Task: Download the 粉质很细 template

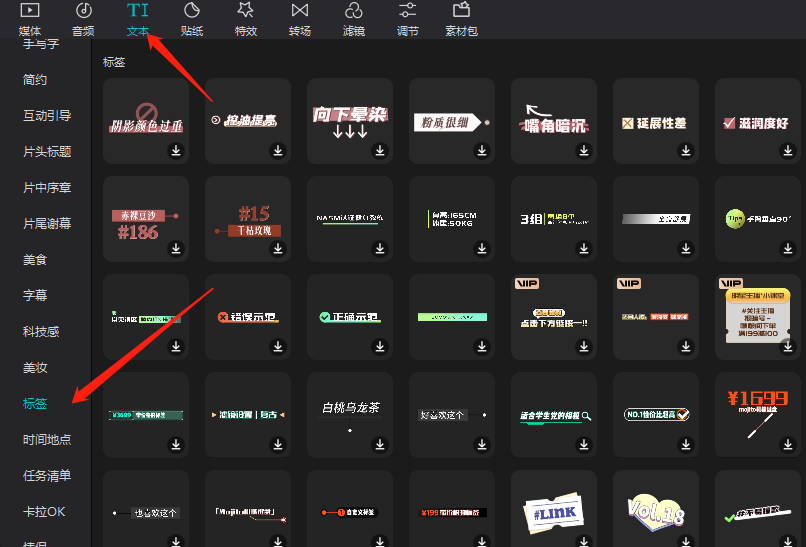Action: click(482, 151)
